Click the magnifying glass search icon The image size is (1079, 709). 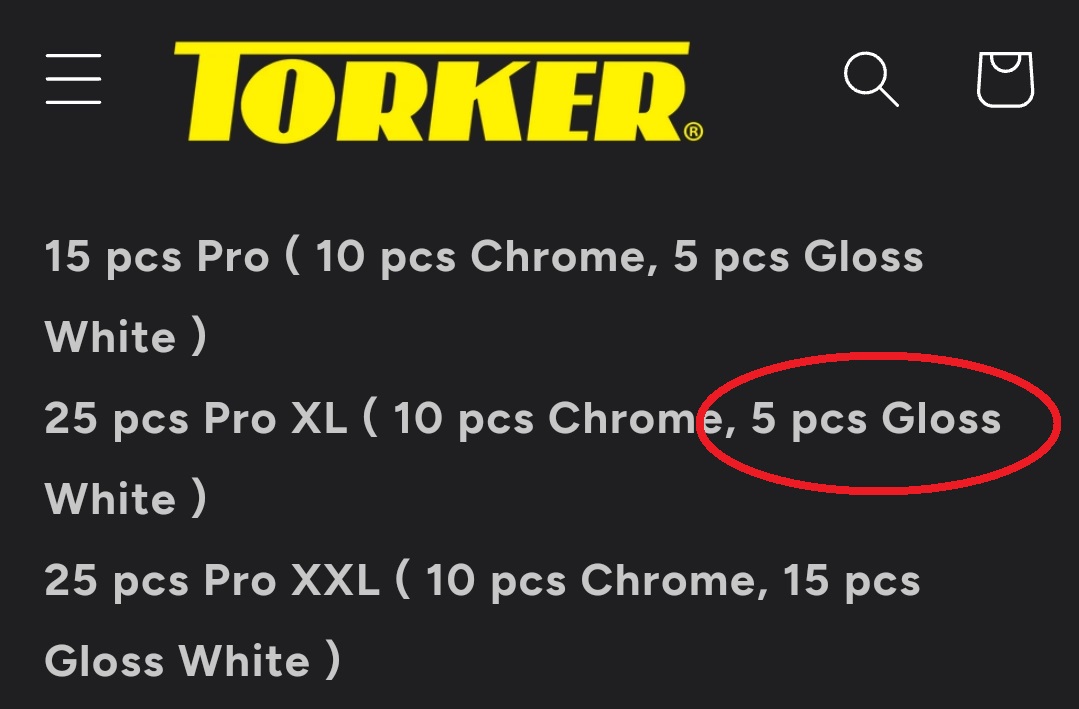pyautogui.click(x=870, y=79)
